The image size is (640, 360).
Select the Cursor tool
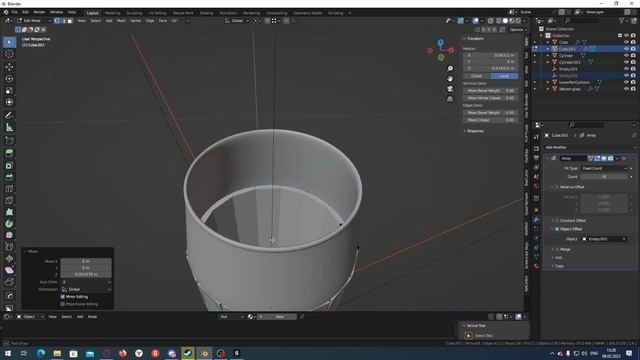[x=9, y=54]
